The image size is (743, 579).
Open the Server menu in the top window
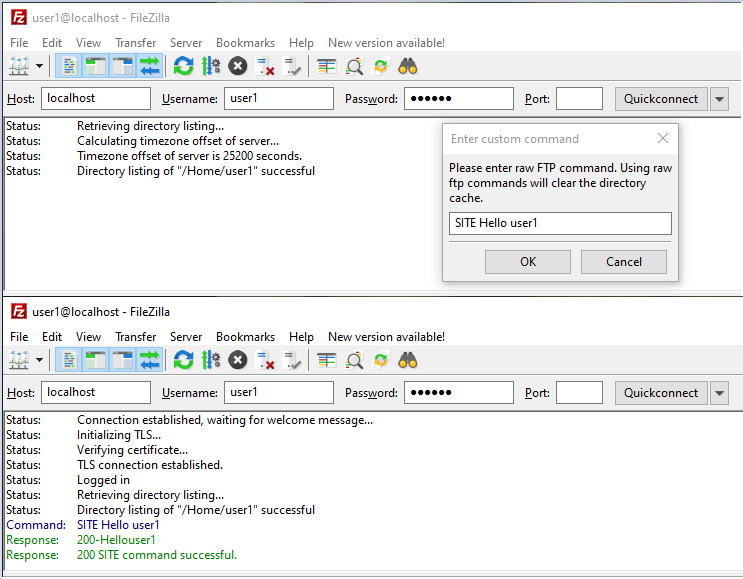click(186, 43)
